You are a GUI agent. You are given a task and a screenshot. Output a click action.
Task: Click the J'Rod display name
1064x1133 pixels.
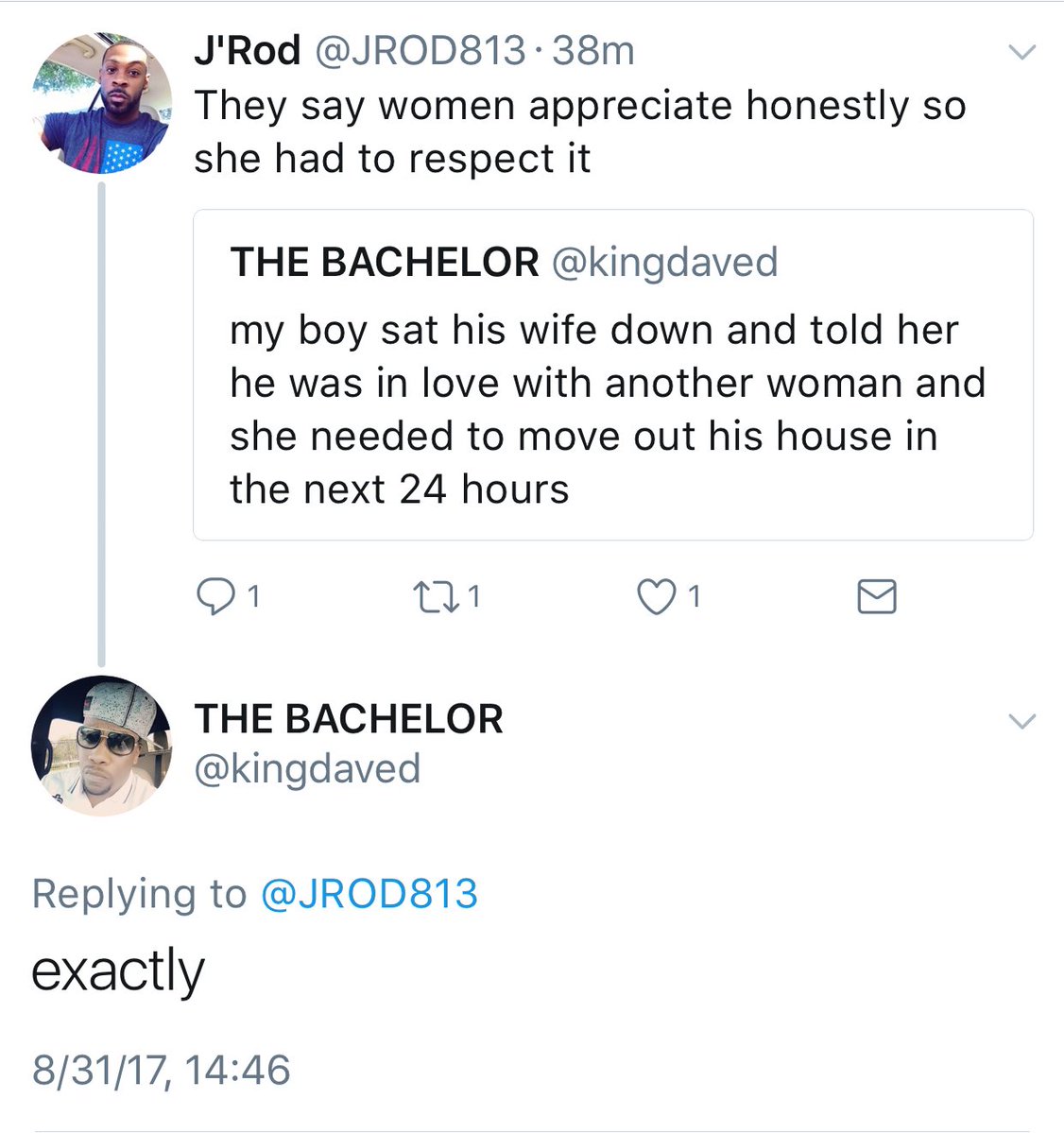tap(247, 51)
